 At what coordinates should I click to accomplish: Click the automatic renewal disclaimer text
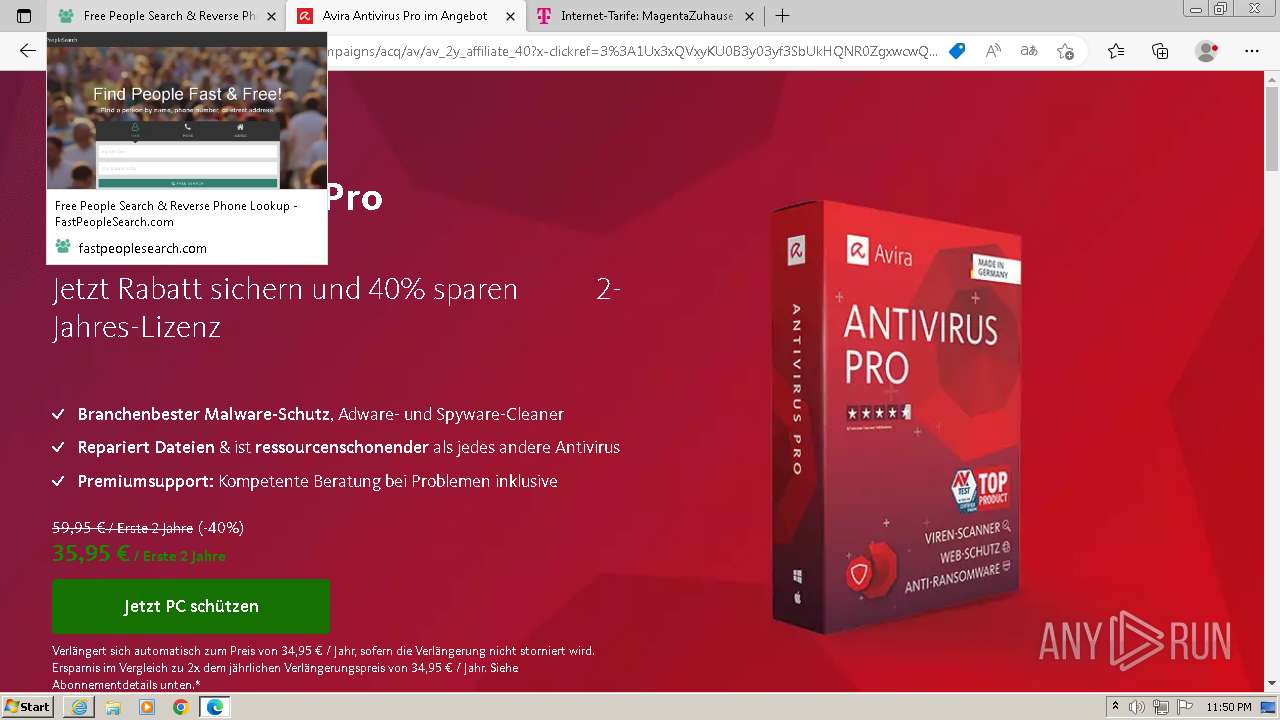pos(323,667)
